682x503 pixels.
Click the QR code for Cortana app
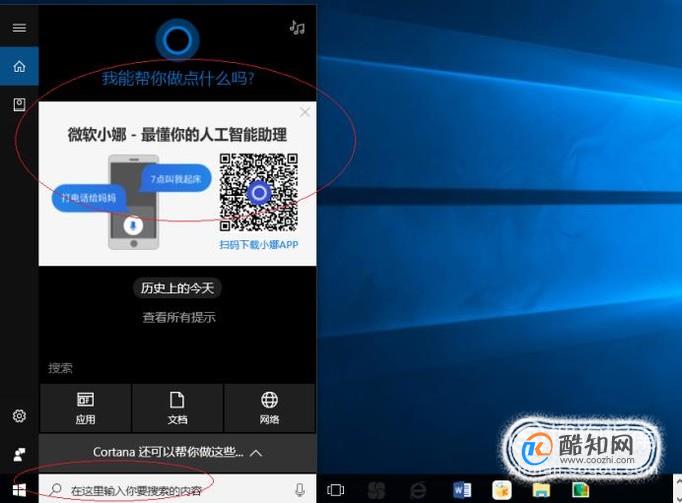point(258,192)
